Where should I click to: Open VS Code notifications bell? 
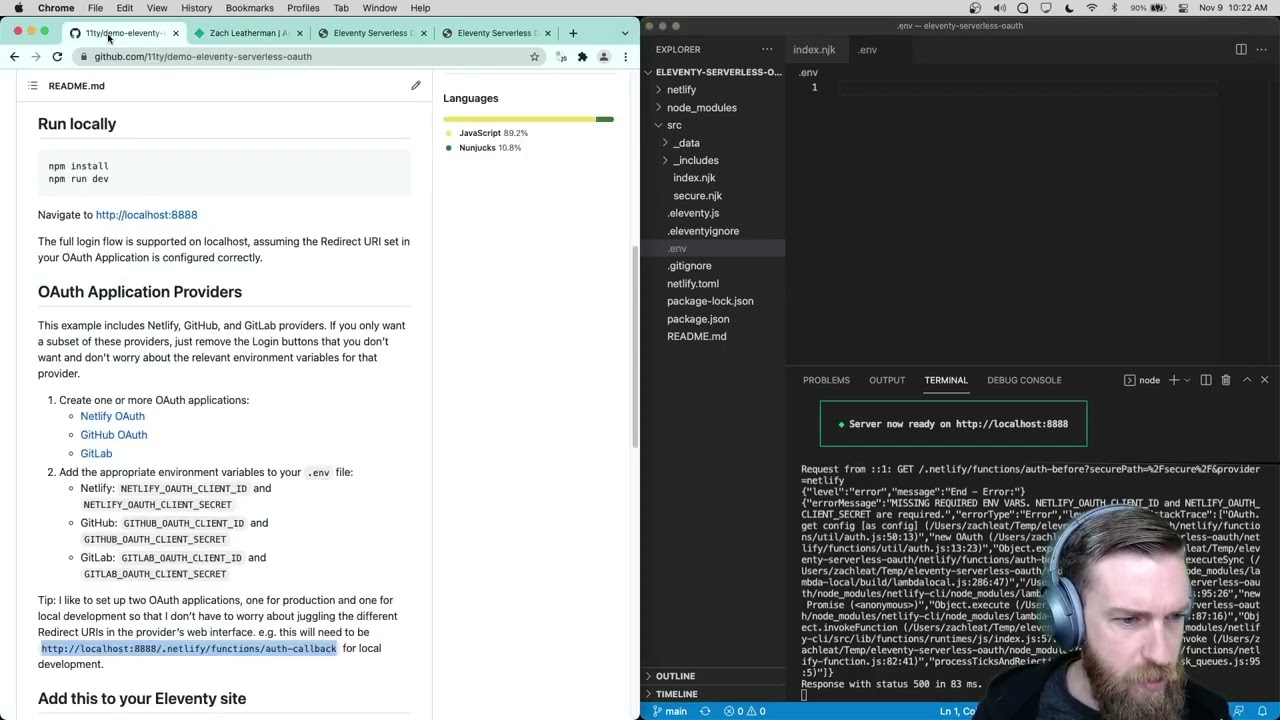1262,711
